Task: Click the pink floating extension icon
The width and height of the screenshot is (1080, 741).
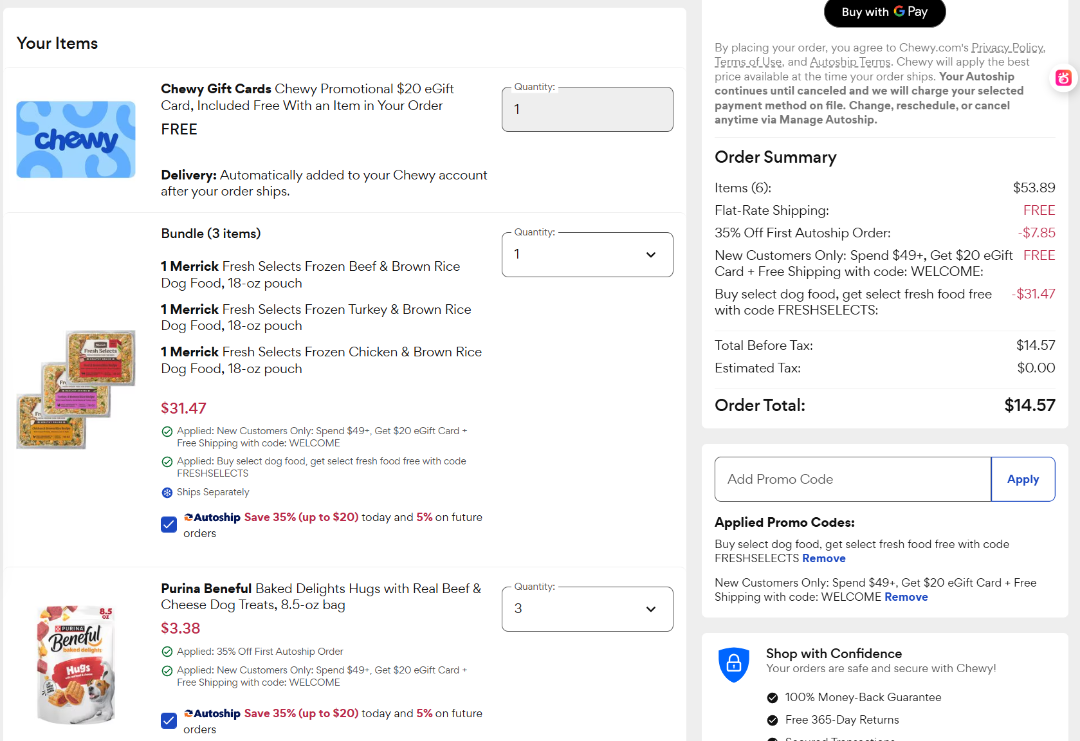Action: point(1063,78)
